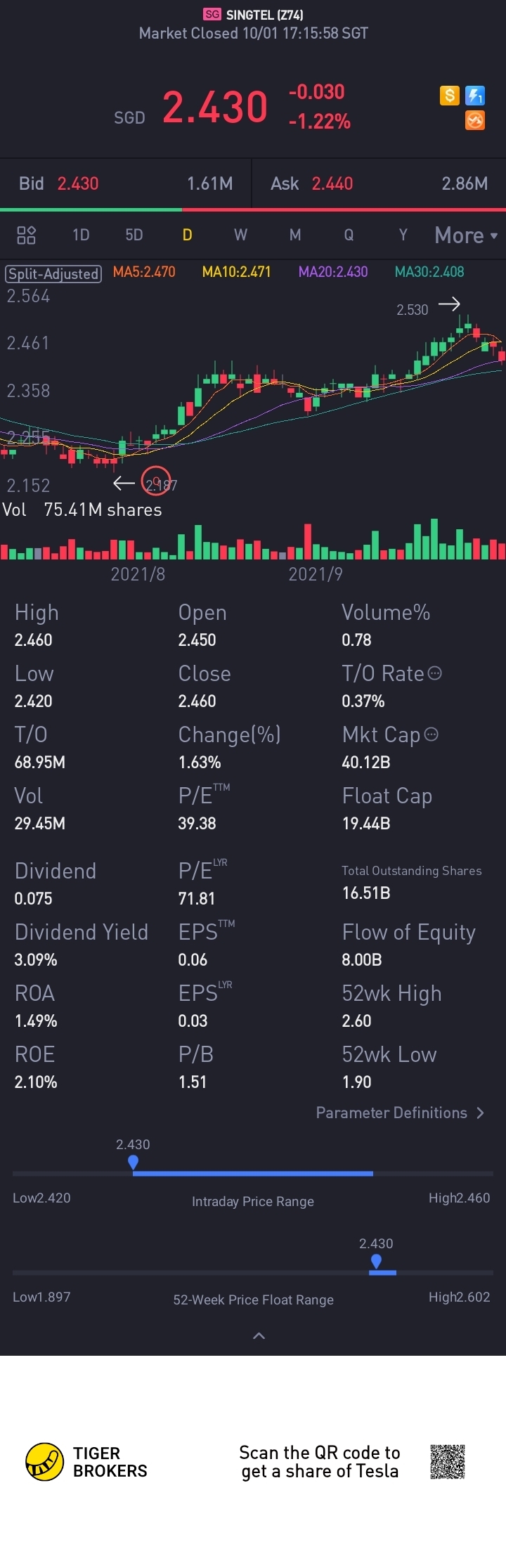This screenshot has width=506, height=1568.
Task: Open the More timeframes dropdown
Action: [465, 235]
